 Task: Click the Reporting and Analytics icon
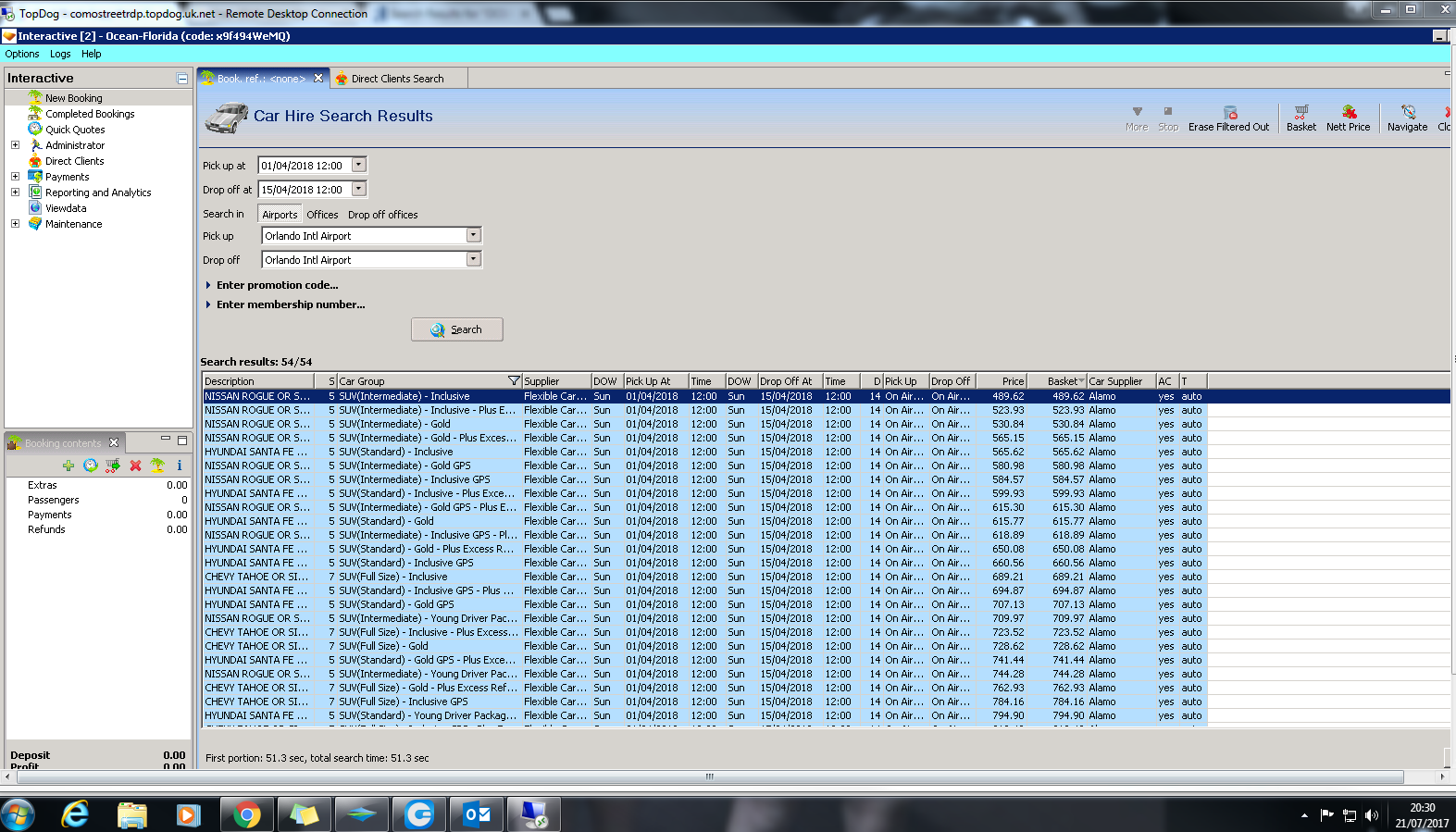click(x=35, y=192)
